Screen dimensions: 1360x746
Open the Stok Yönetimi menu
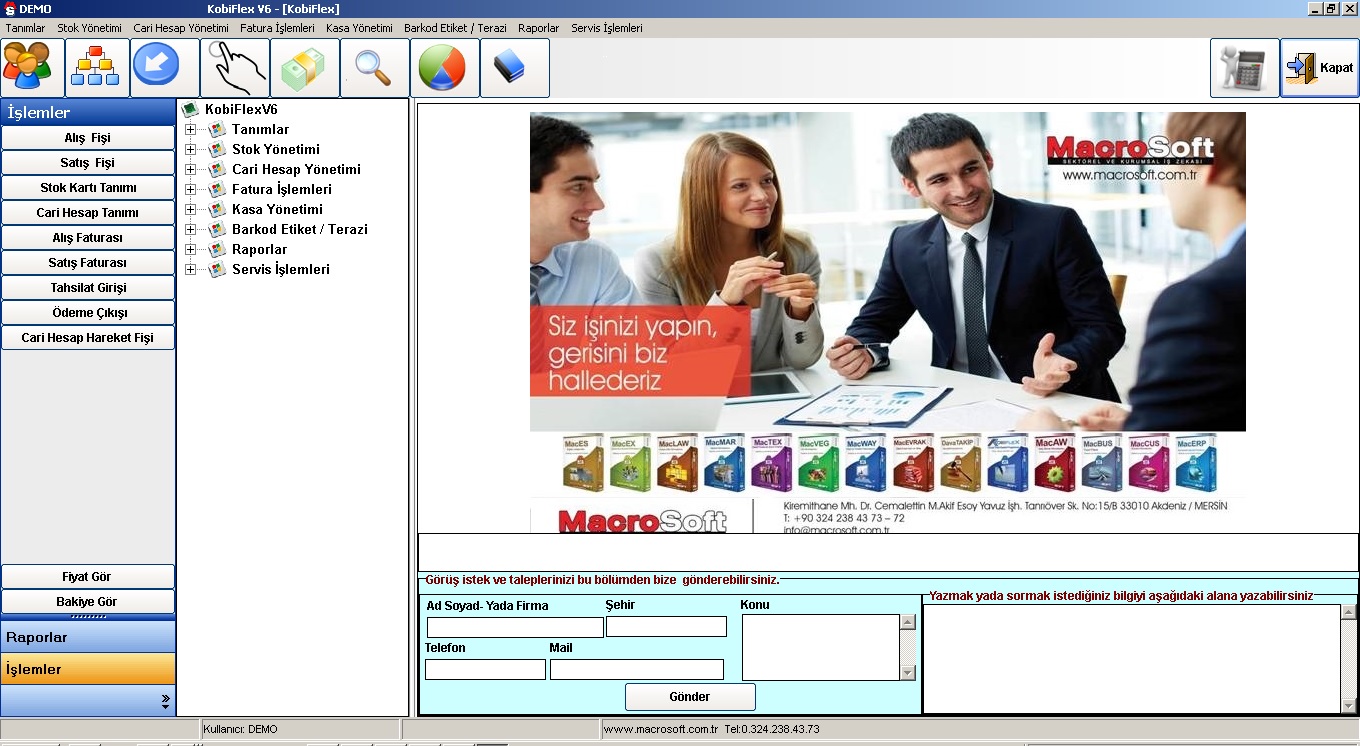click(90, 28)
